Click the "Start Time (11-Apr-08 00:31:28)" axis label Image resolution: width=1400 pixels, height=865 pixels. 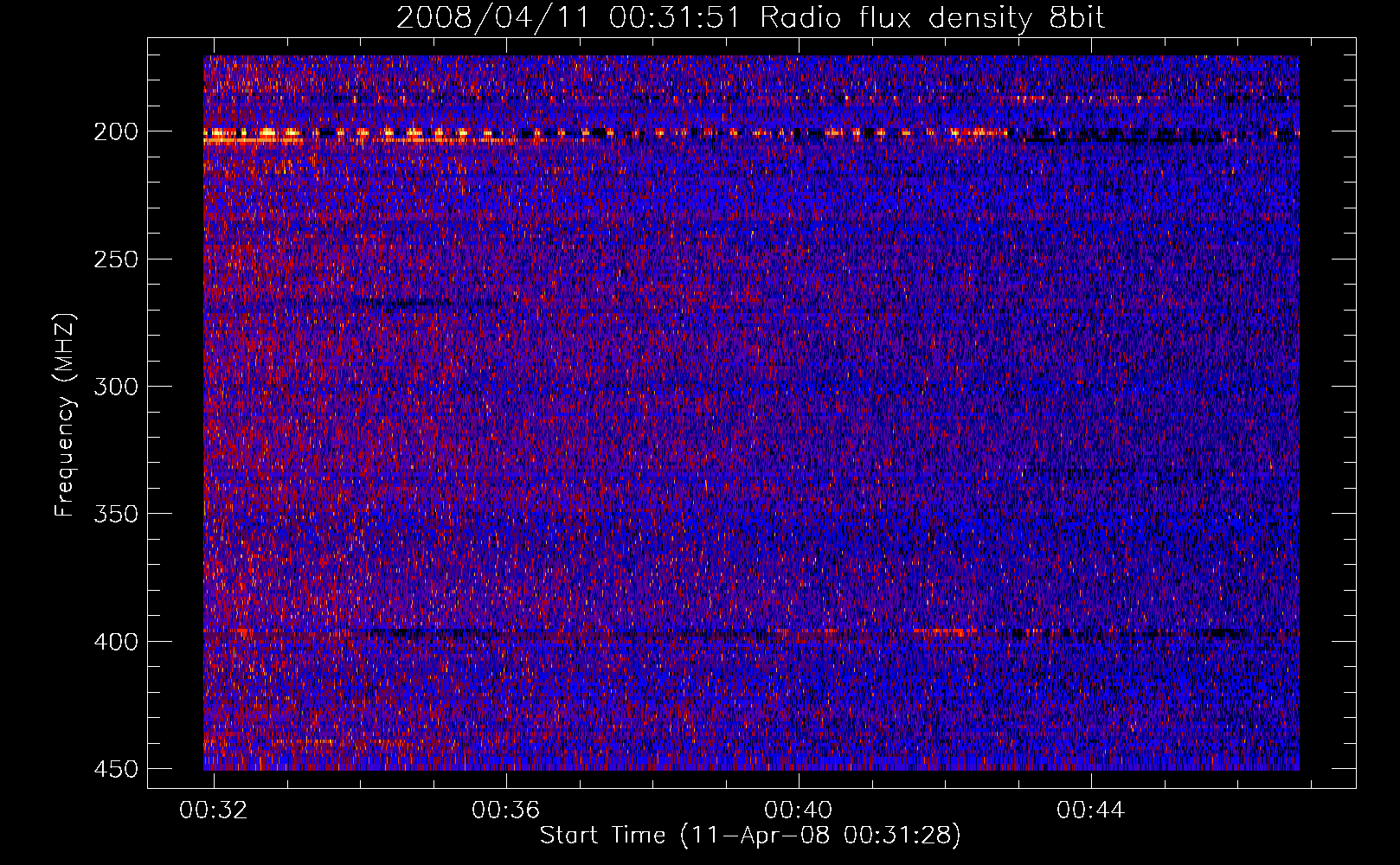coord(750,836)
